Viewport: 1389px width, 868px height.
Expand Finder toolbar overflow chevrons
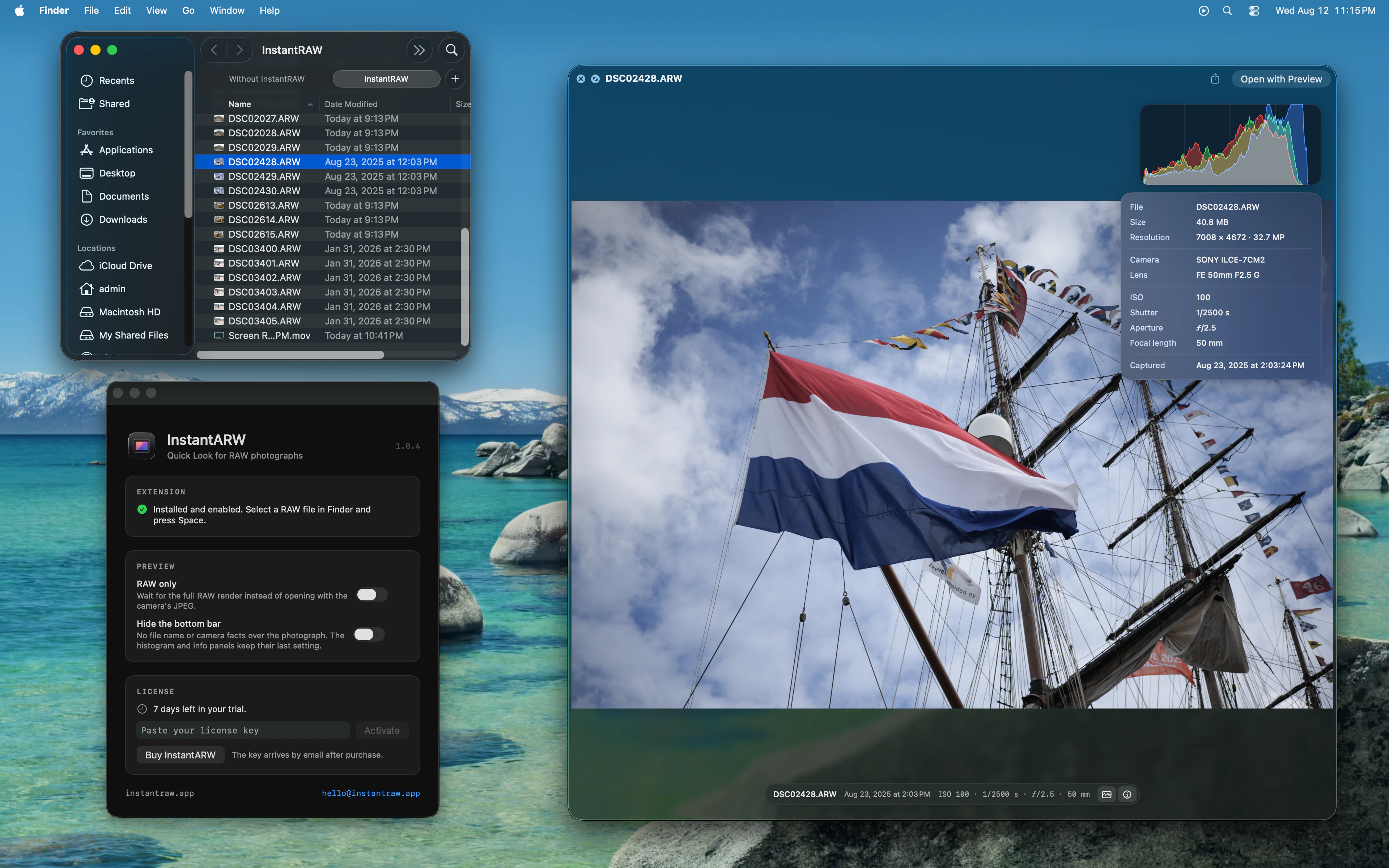click(x=419, y=50)
